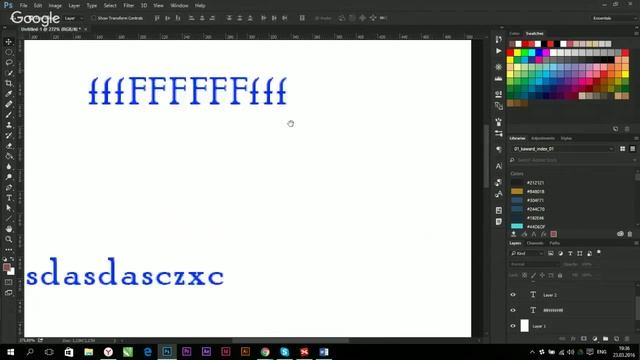Screen dimensions: 640x360
Task: Filter layers by type layers
Action: [570, 253]
